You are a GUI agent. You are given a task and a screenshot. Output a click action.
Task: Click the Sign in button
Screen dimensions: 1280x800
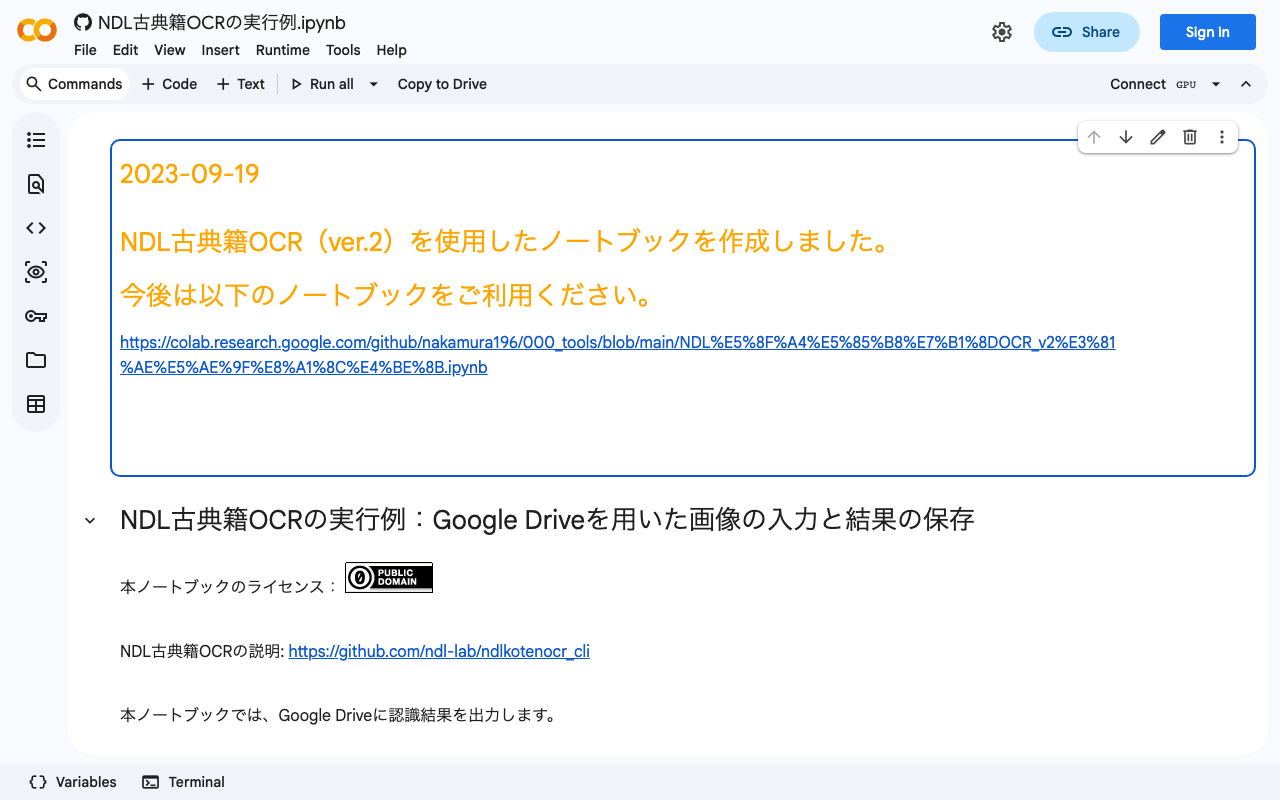point(1207,31)
